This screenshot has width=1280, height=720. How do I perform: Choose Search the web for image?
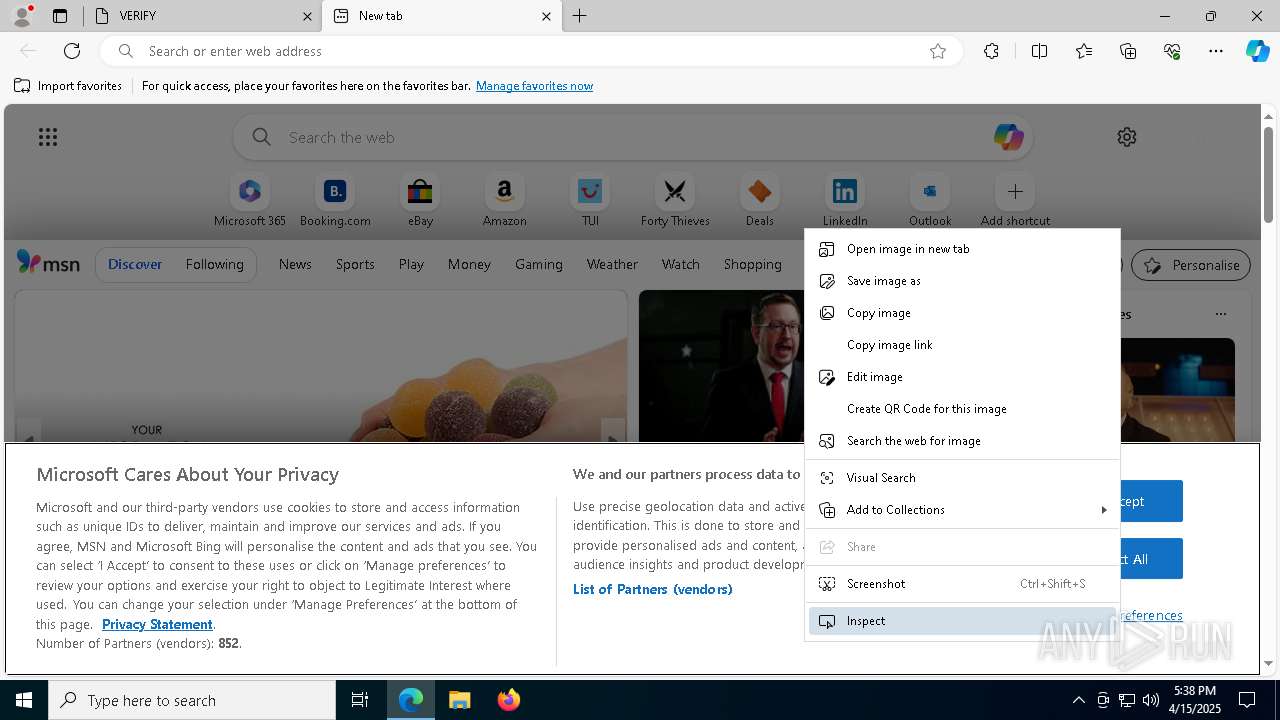pos(962,441)
